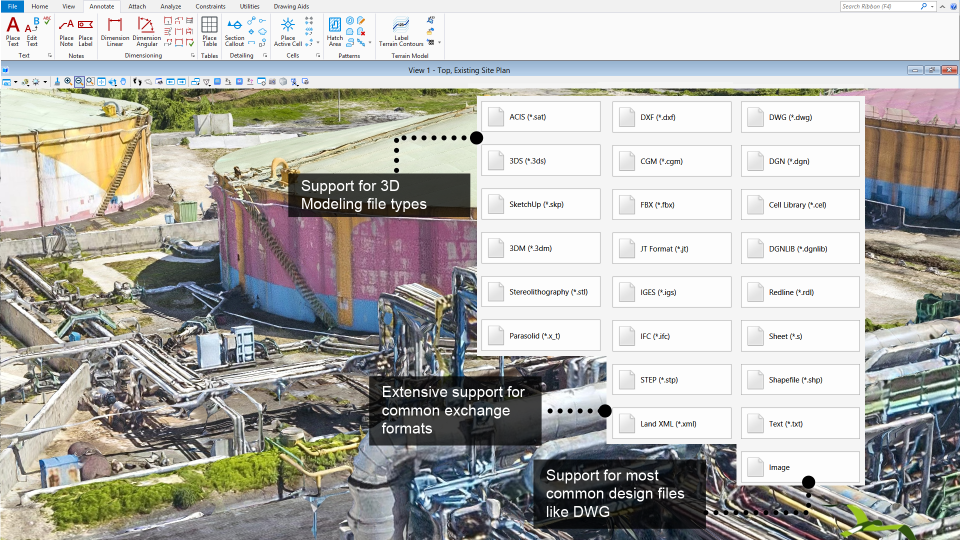Expand the Dimensioning group dialog launcher
Image resolution: width=960 pixels, height=540 pixels.
(x=192, y=56)
